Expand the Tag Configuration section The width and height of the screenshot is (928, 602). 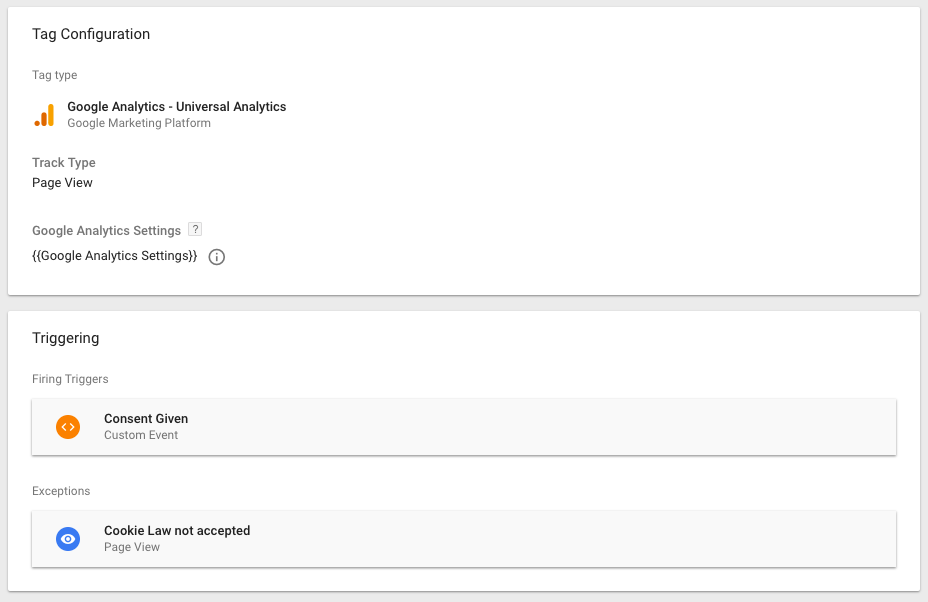tap(90, 34)
